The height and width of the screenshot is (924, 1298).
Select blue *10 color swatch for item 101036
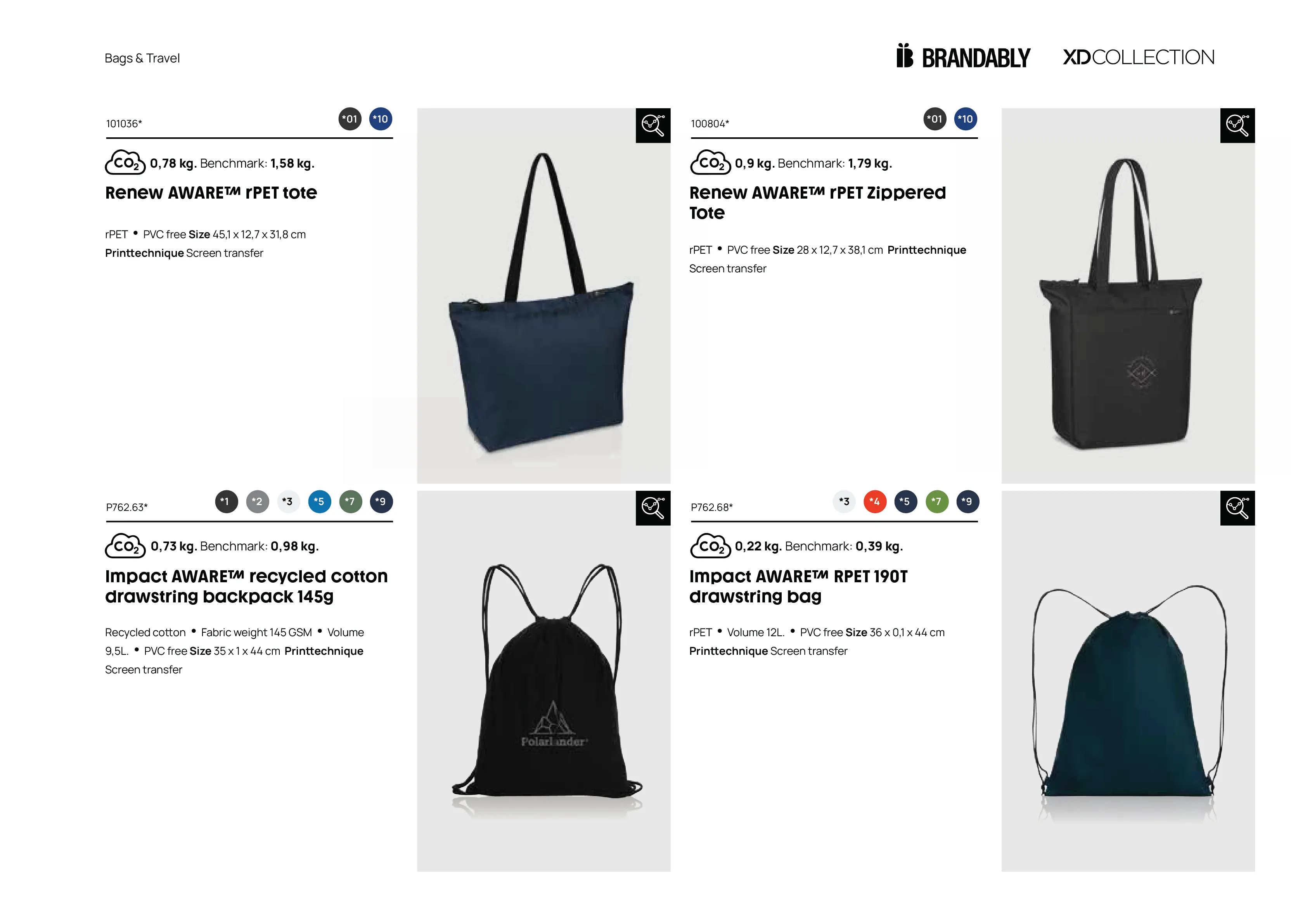(380, 119)
